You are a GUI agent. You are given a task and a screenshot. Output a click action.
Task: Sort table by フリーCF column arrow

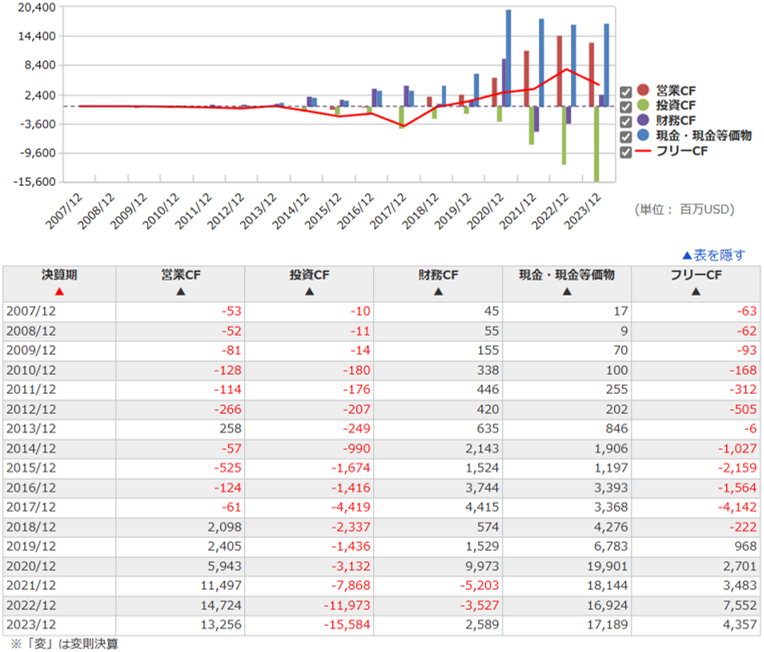tap(696, 291)
